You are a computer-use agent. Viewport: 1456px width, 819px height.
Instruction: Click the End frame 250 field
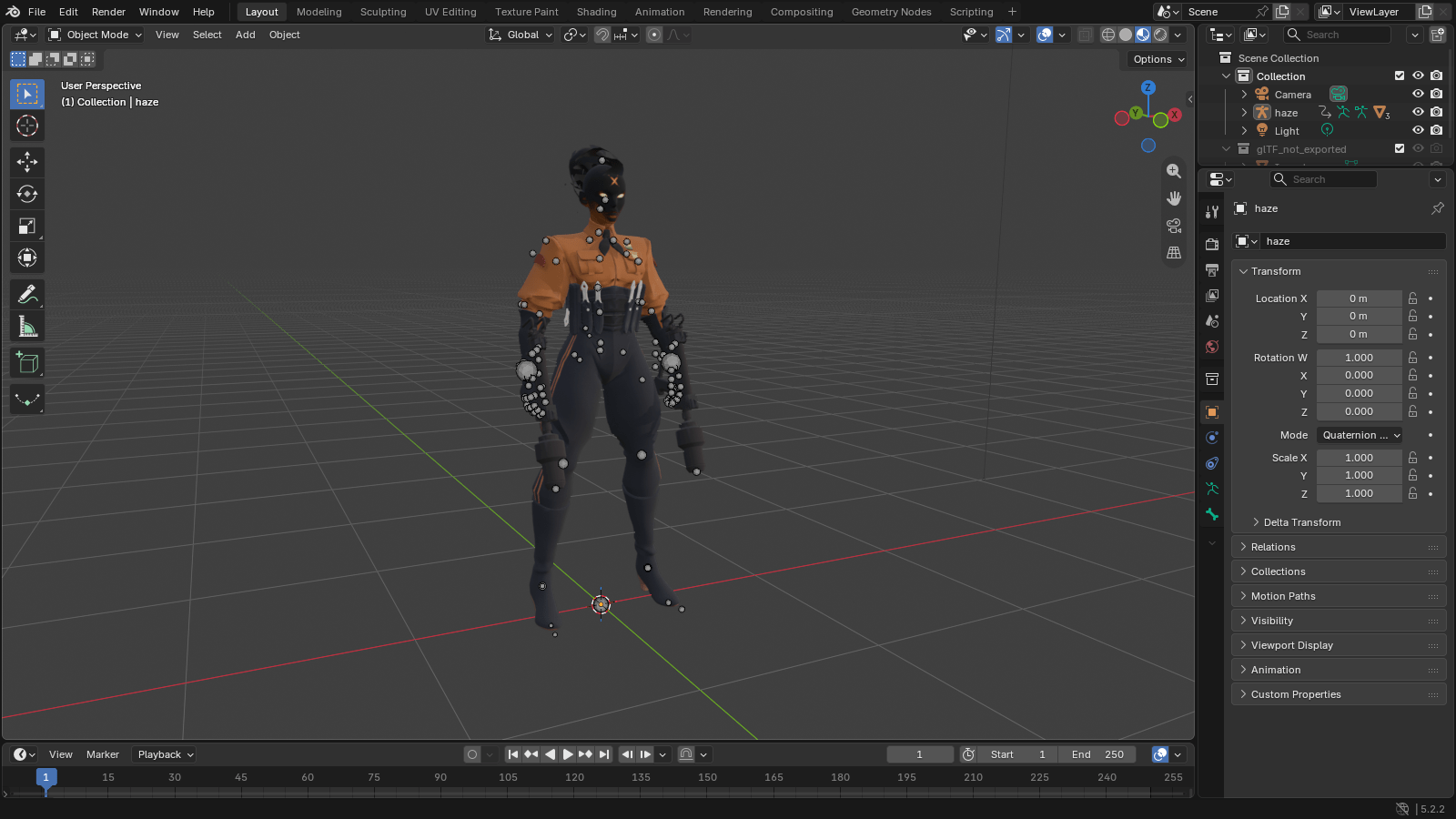click(1097, 754)
